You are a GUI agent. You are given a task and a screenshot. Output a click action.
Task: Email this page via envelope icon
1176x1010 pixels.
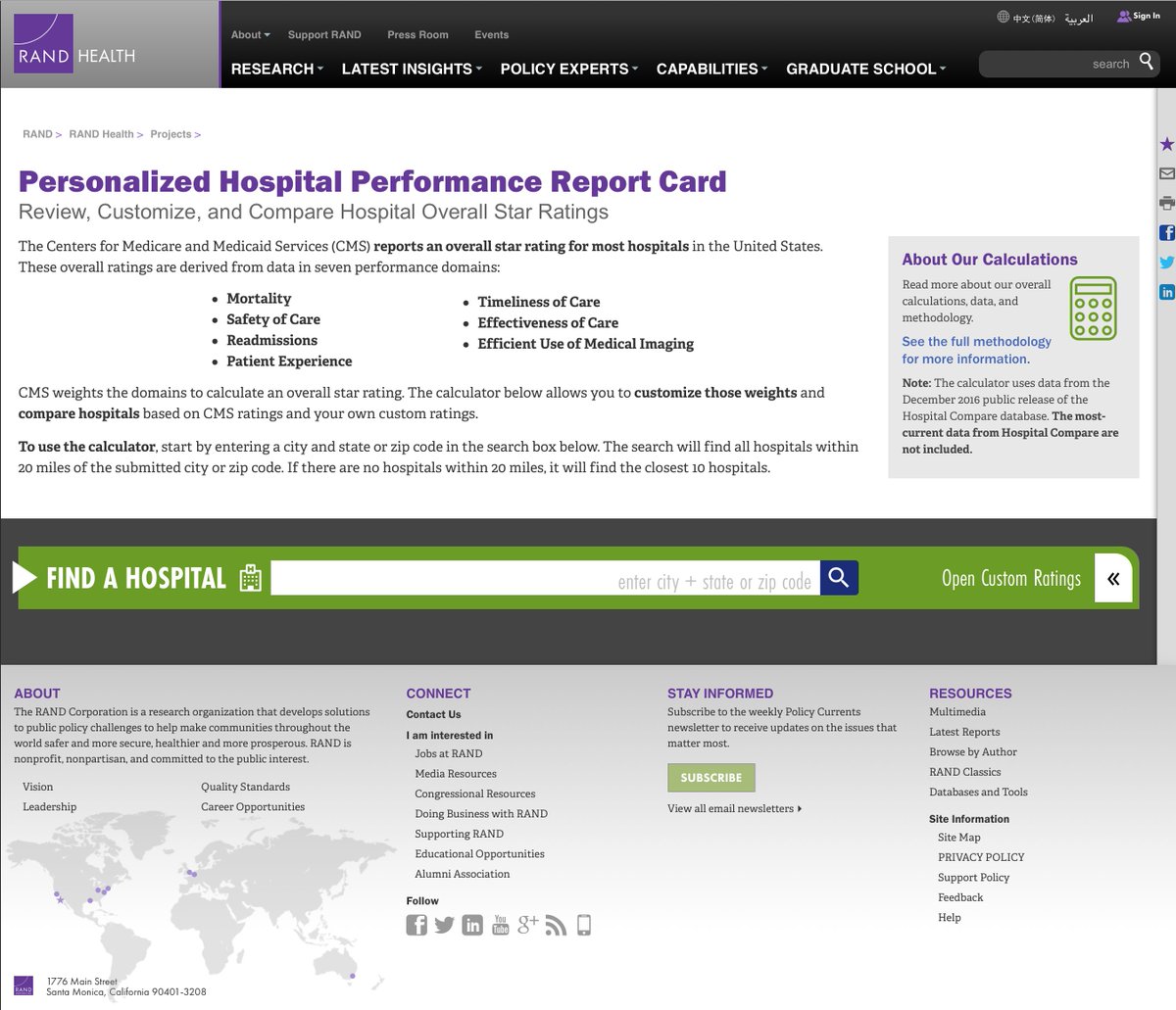click(1166, 173)
